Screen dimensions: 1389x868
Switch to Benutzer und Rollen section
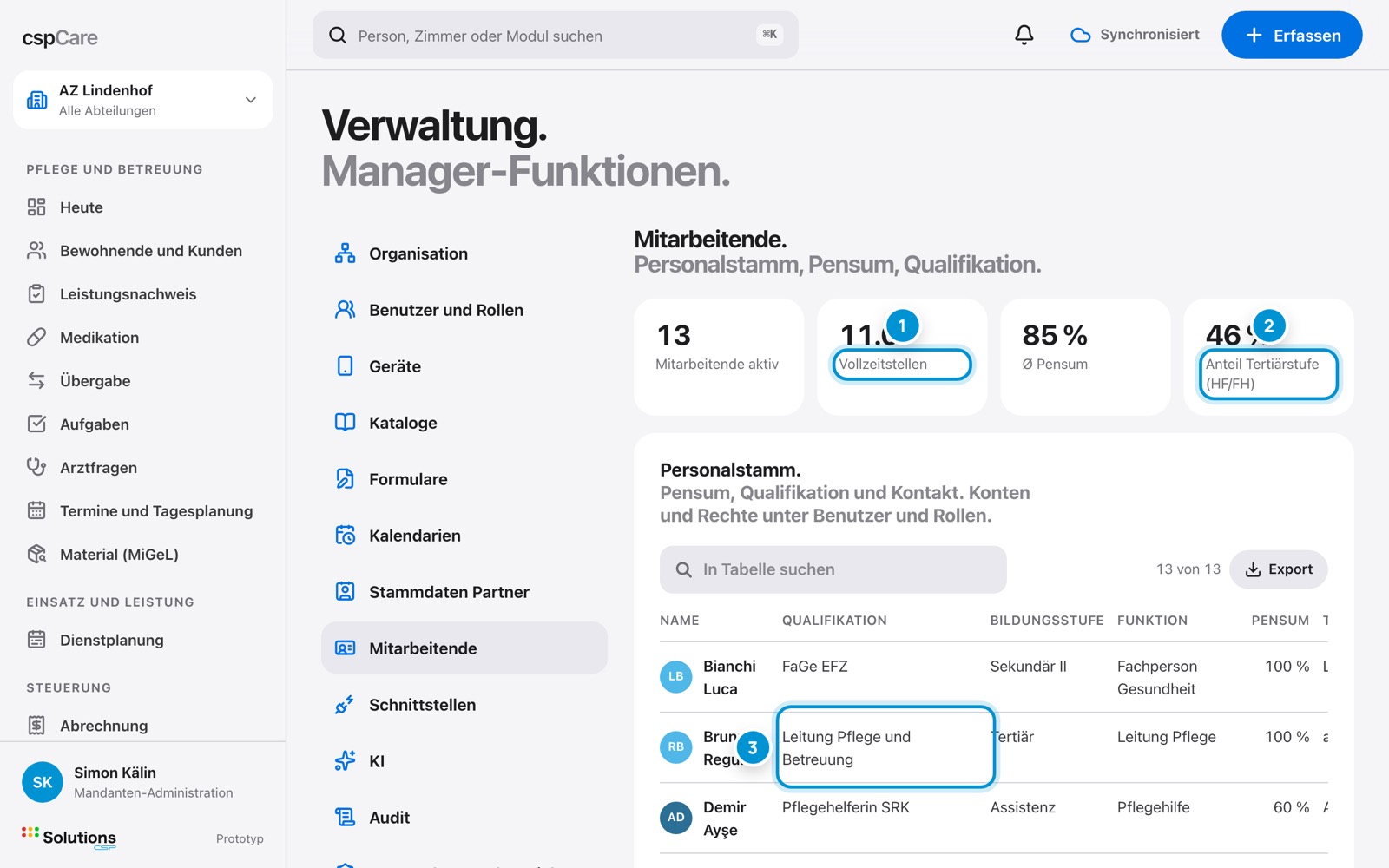coord(464,310)
